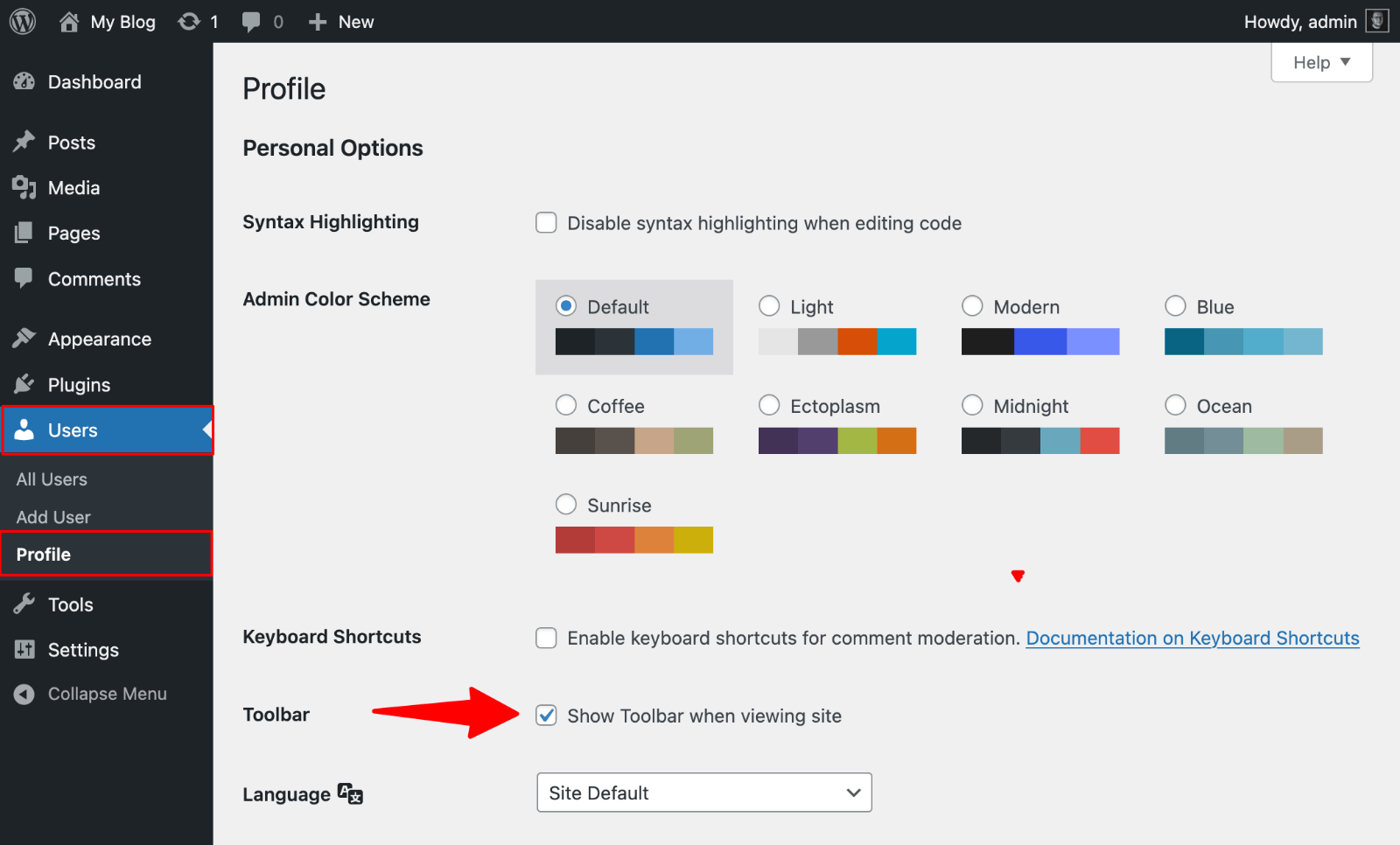
Task: Enable keyboard shortcuts for comment moderation
Action: pos(546,638)
